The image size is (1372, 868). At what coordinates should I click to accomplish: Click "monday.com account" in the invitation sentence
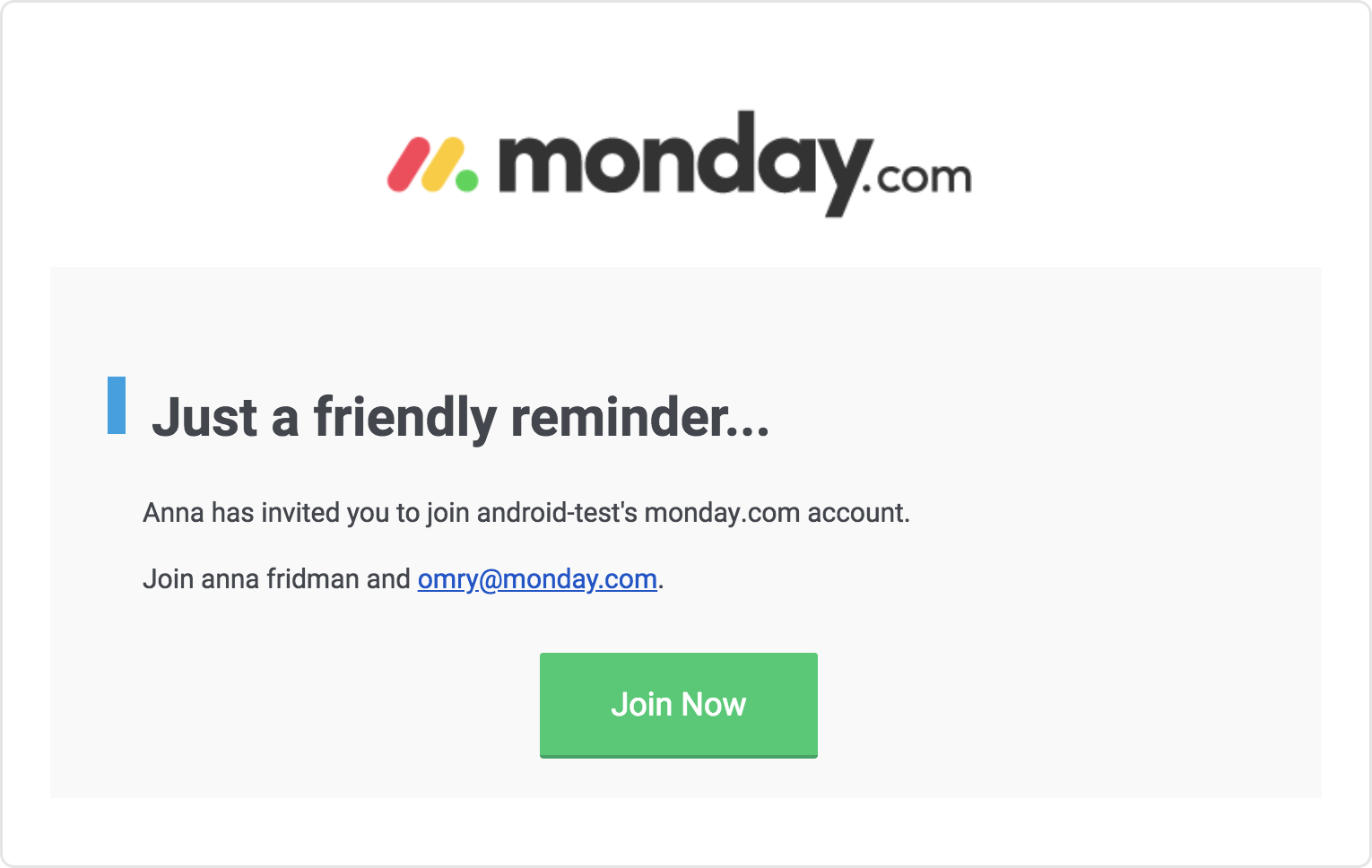point(776,513)
